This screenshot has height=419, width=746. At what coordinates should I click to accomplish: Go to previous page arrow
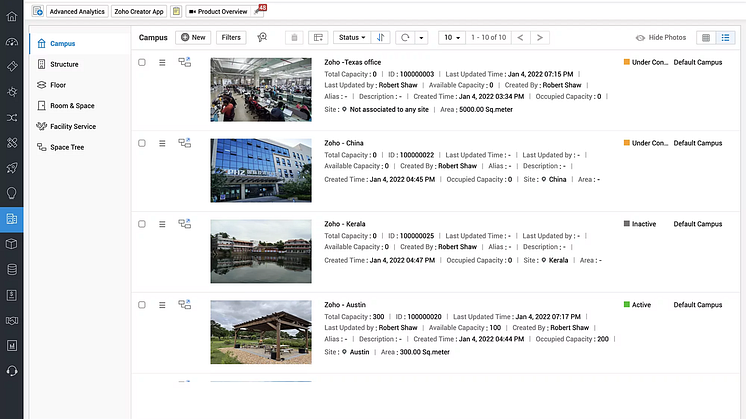click(520, 38)
